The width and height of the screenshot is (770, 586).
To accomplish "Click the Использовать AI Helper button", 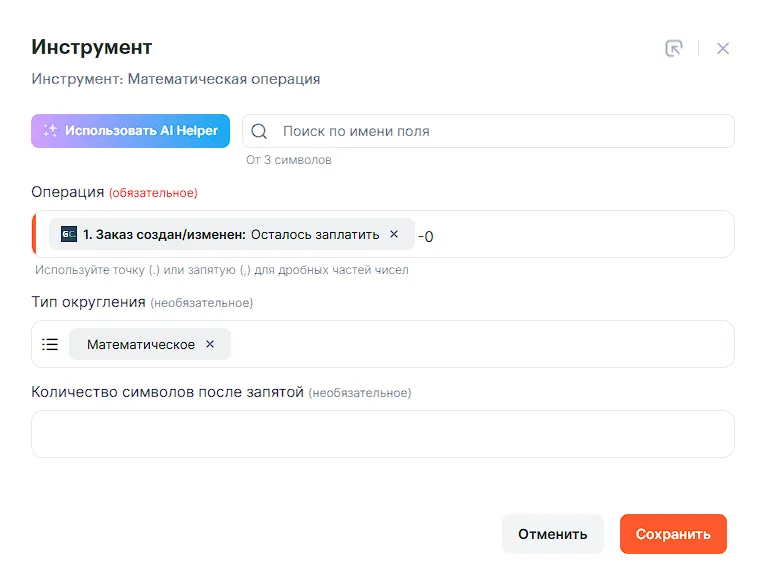I will pyautogui.click(x=131, y=131).
